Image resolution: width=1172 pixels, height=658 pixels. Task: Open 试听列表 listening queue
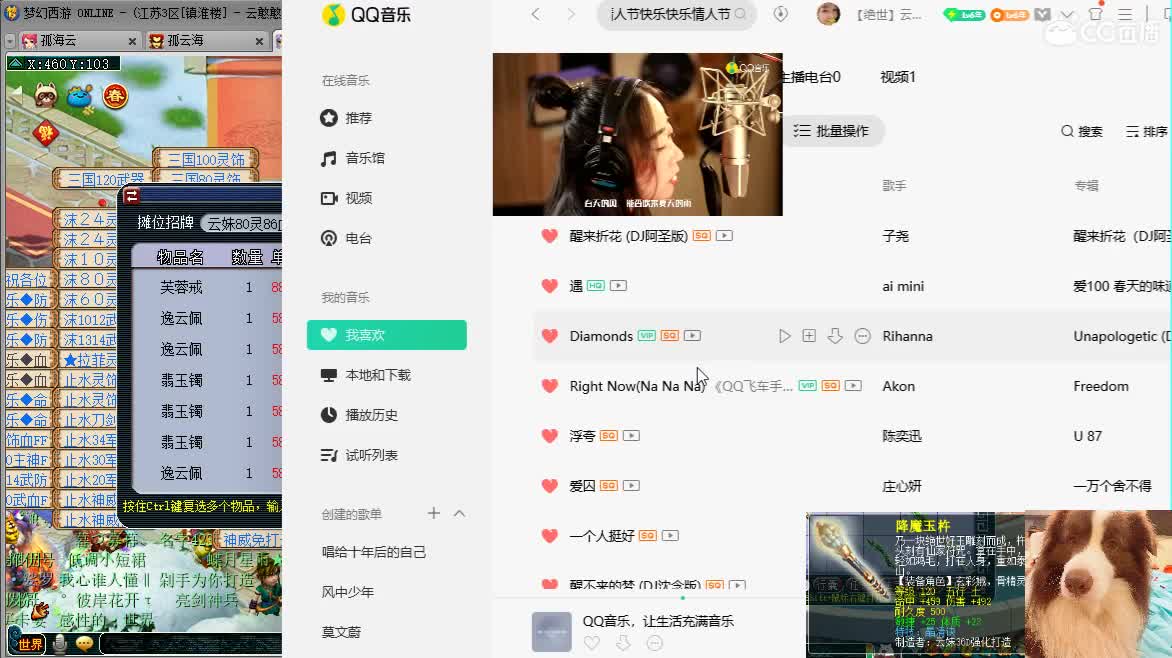coord(359,455)
